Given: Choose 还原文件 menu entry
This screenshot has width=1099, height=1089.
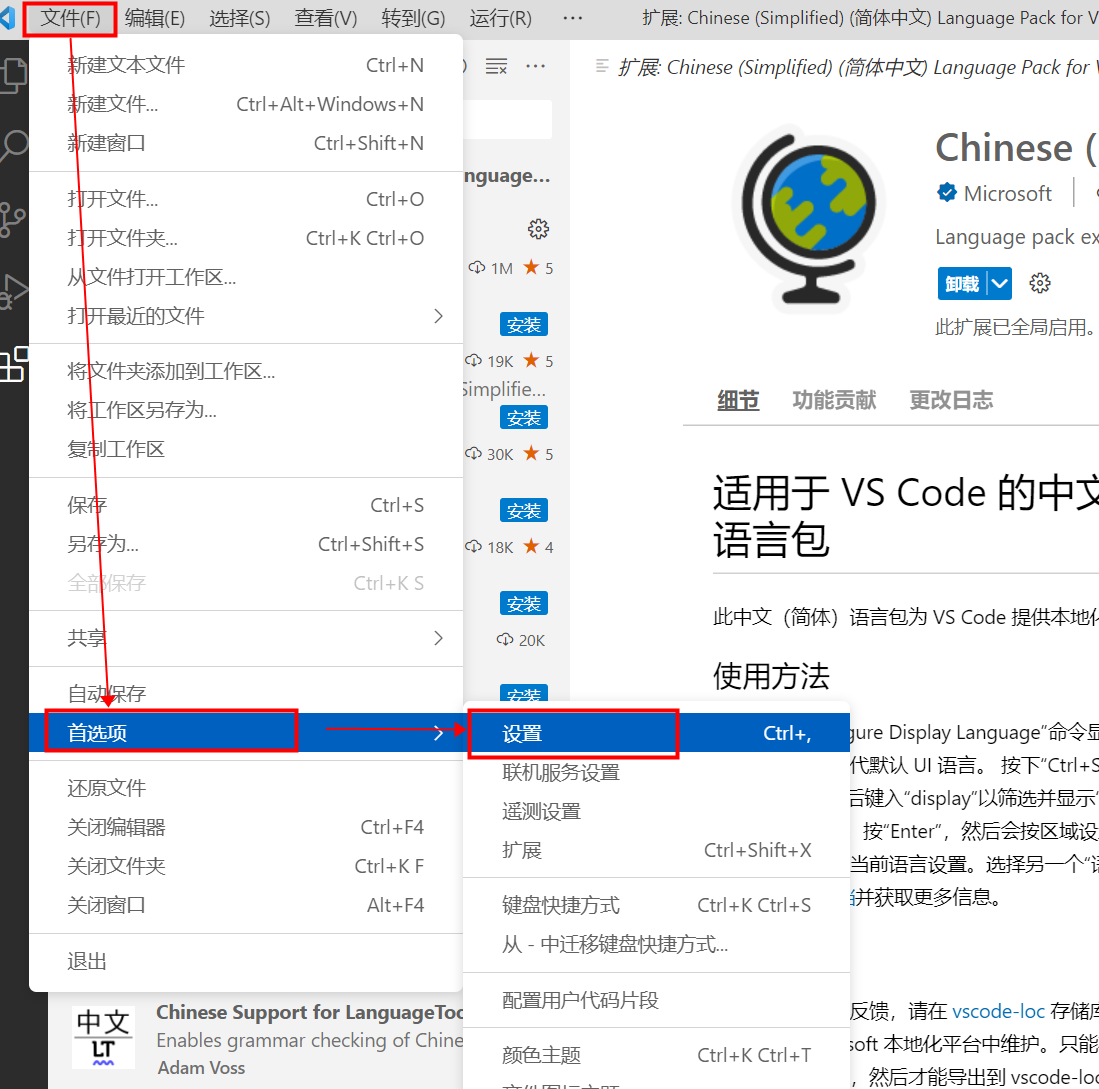Looking at the screenshot, I should tap(245, 788).
